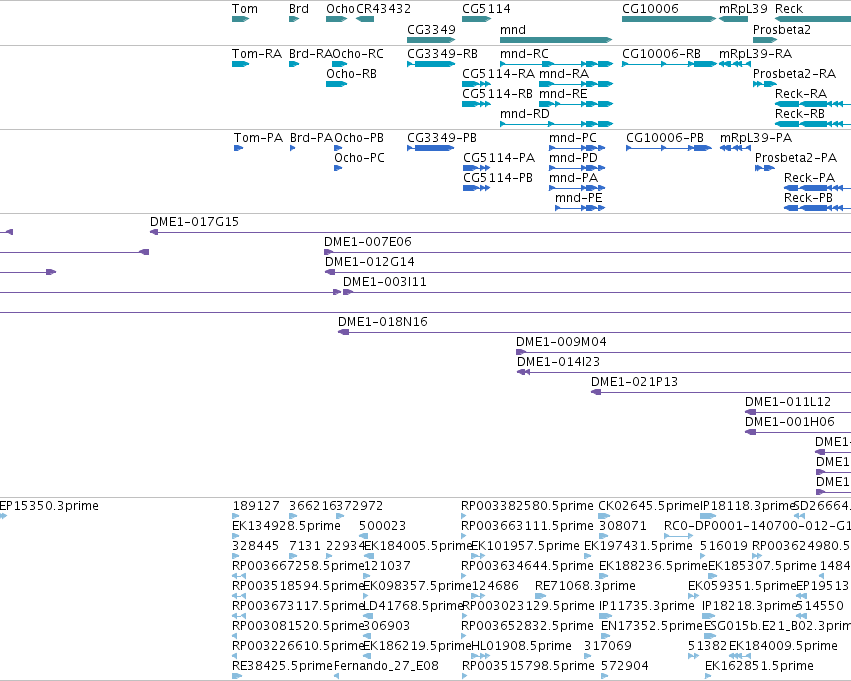Select the CG10006 gene feature
This screenshot has width=851, height=681.
point(669,19)
